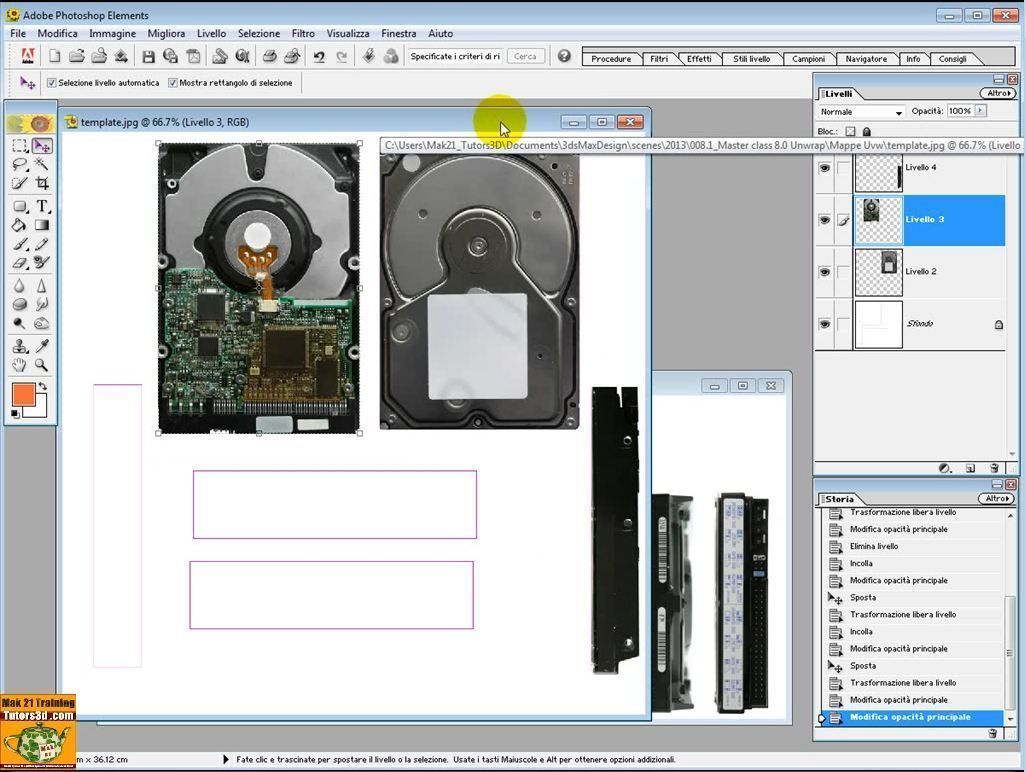Select the Rectangular Marquee tool
This screenshot has width=1026, height=772.
pyautogui.click(x=20, y=146)
